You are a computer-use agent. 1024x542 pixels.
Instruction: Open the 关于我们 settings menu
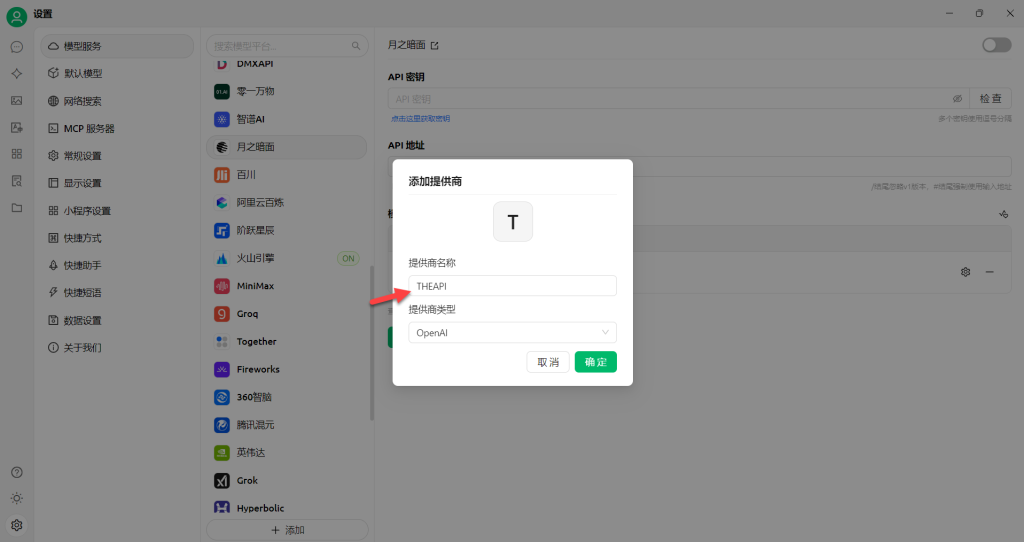[117, 348]
